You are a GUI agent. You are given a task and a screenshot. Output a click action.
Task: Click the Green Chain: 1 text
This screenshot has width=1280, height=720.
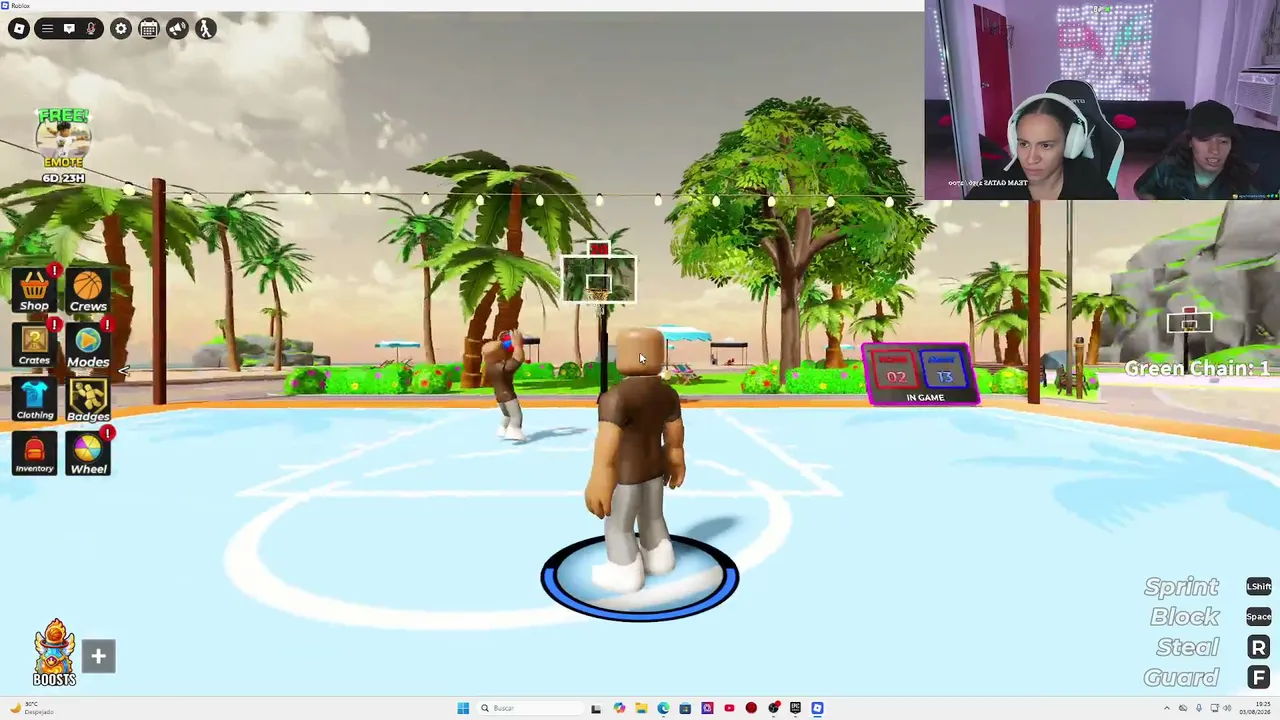[x=1197, y=369]
